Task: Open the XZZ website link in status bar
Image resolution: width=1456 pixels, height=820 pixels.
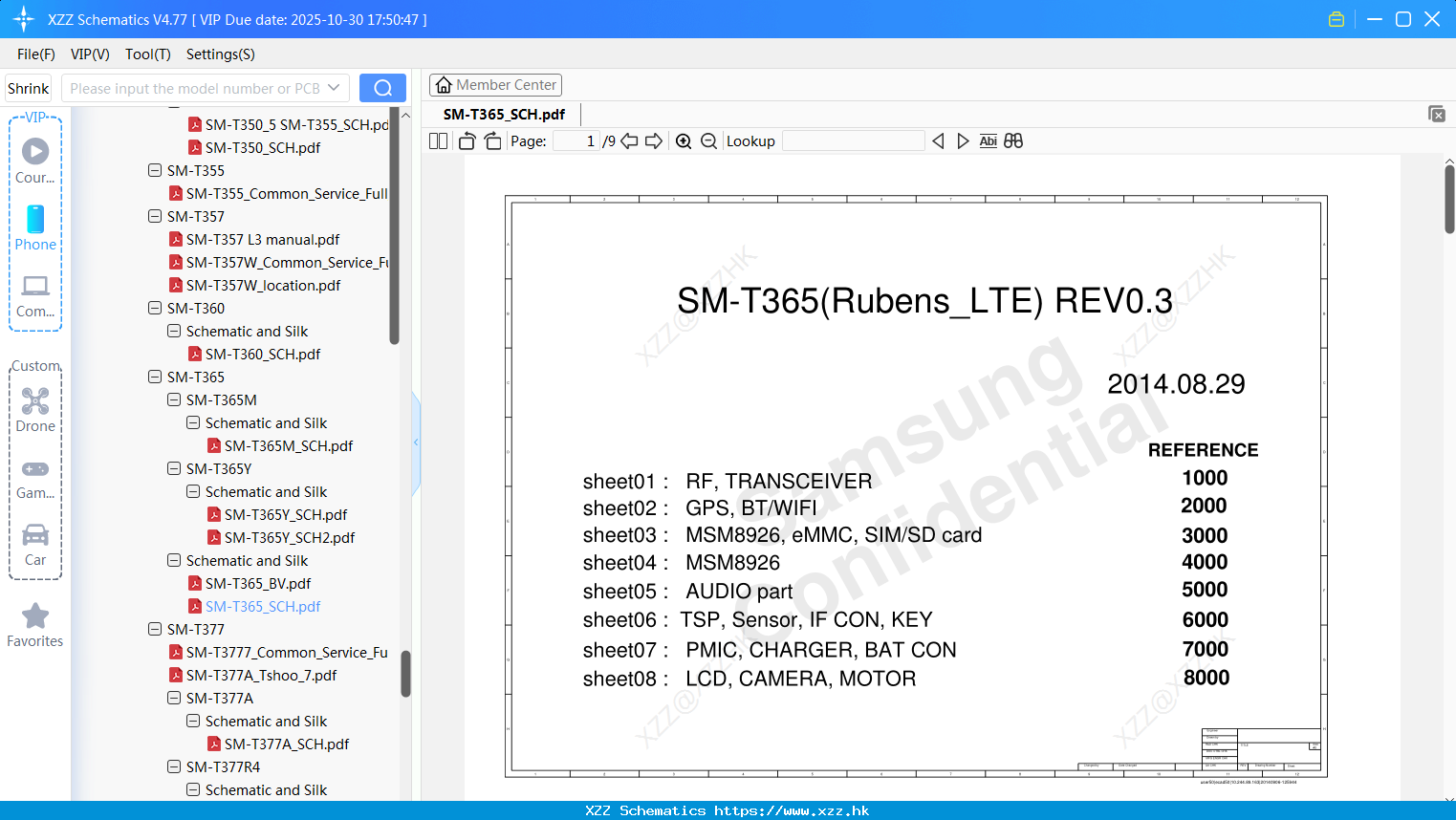Action: click(x=792, y=810)
